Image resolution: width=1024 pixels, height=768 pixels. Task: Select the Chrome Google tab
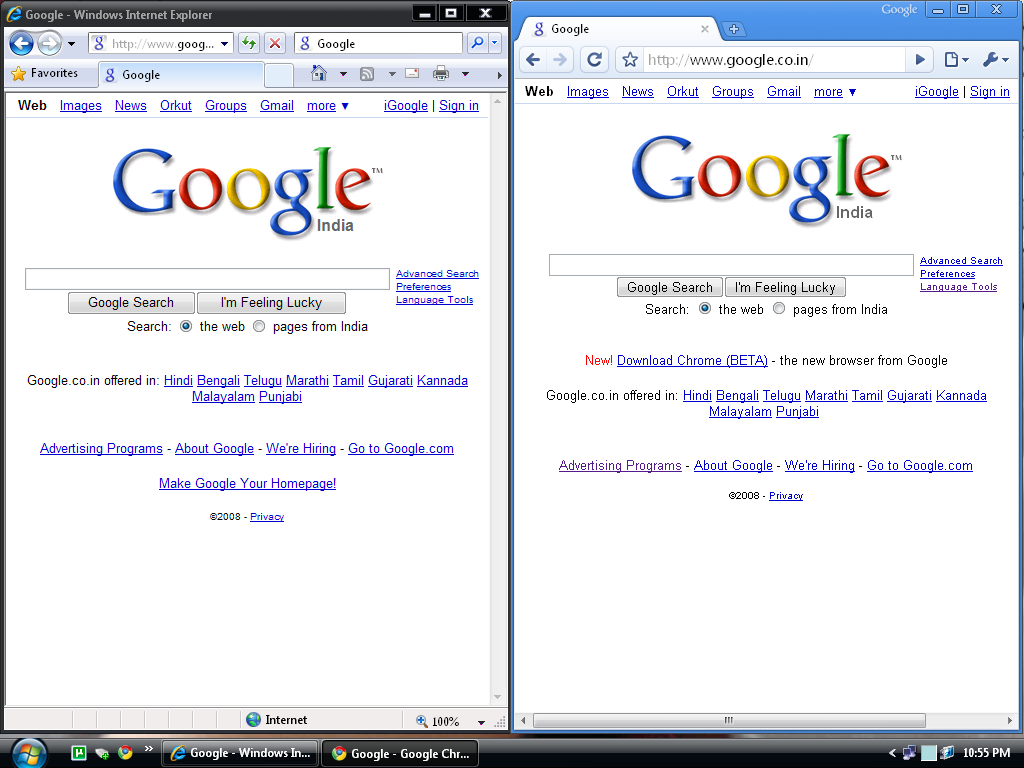click(616, 29)
